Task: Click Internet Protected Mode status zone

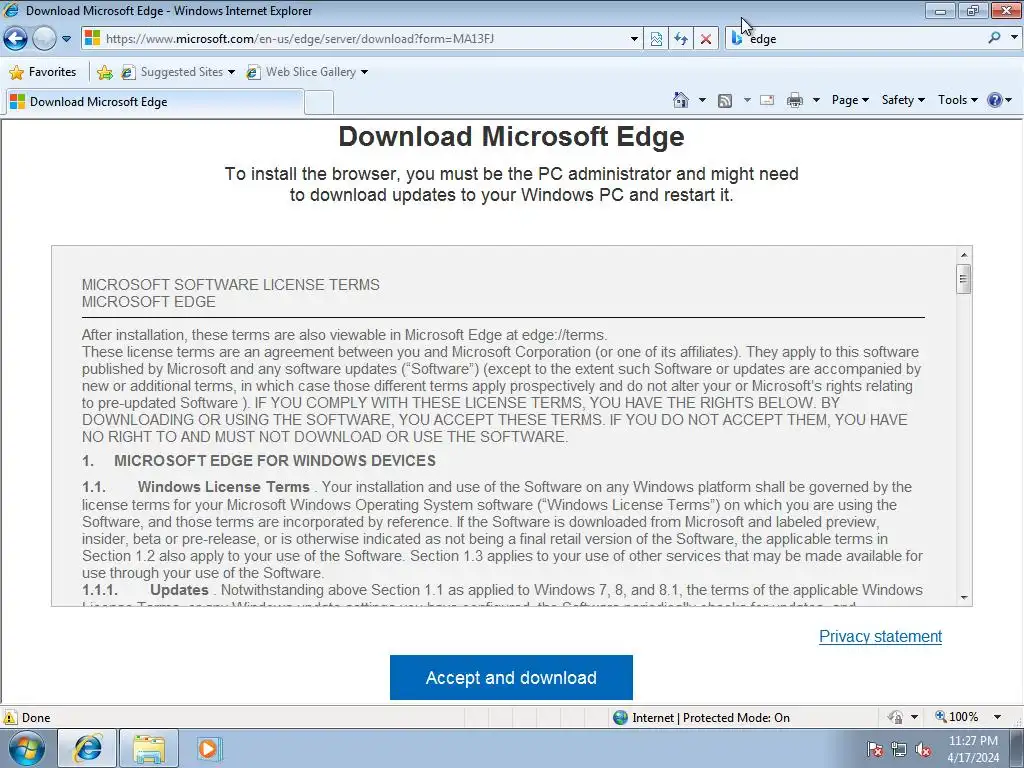Action: [x=702, y=718]
